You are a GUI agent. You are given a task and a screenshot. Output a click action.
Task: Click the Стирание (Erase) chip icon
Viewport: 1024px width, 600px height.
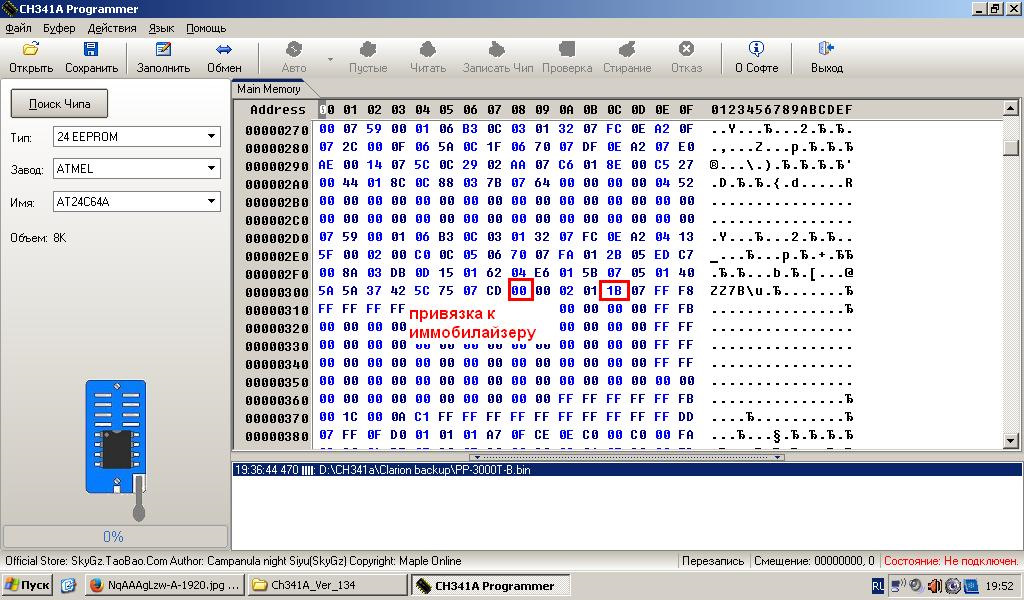click(627, 49)
